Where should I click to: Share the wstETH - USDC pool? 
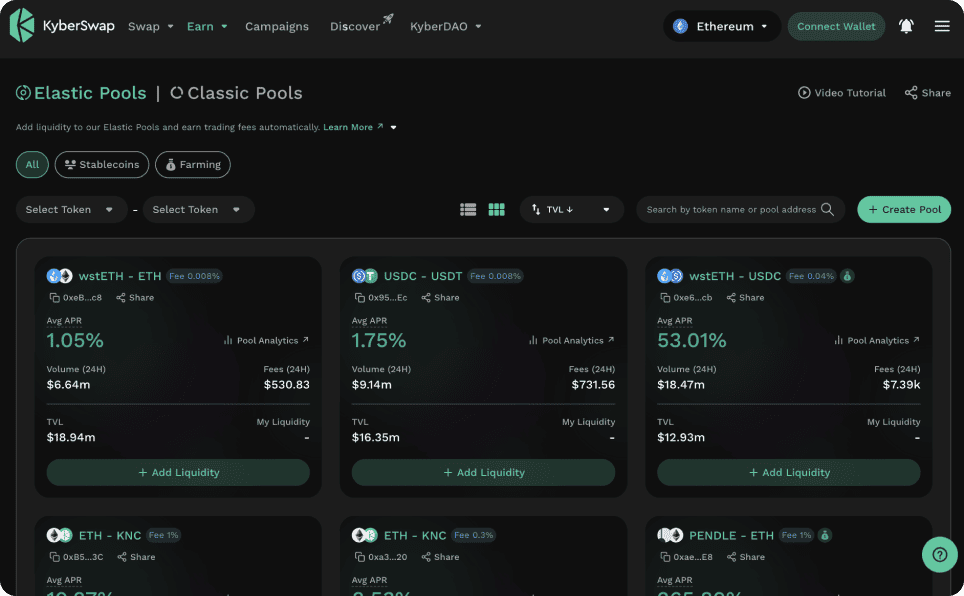(x=745, y=298)
